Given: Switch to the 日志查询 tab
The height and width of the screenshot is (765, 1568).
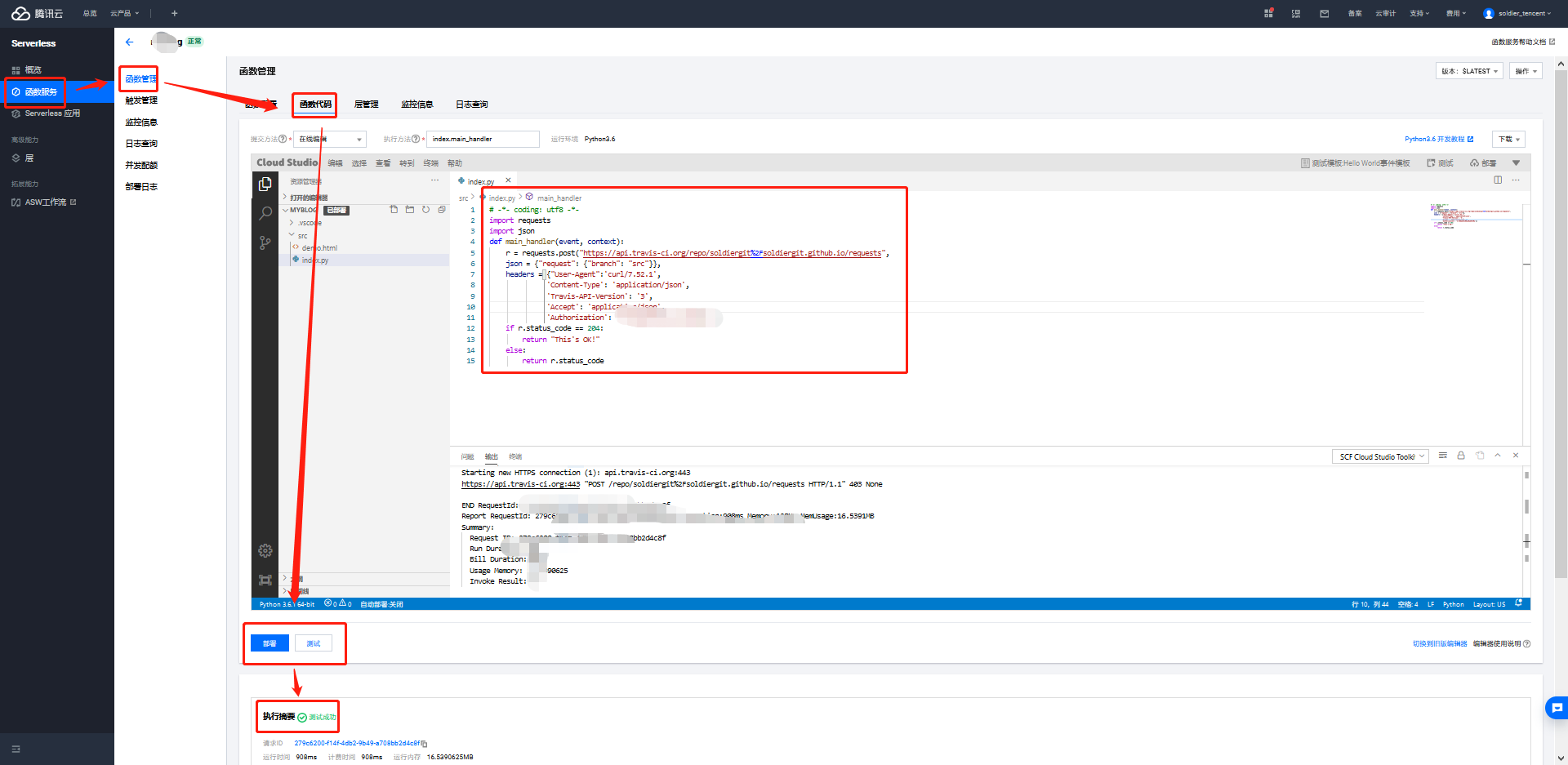Looking at the screenshot, I should (x=471, y=105).
